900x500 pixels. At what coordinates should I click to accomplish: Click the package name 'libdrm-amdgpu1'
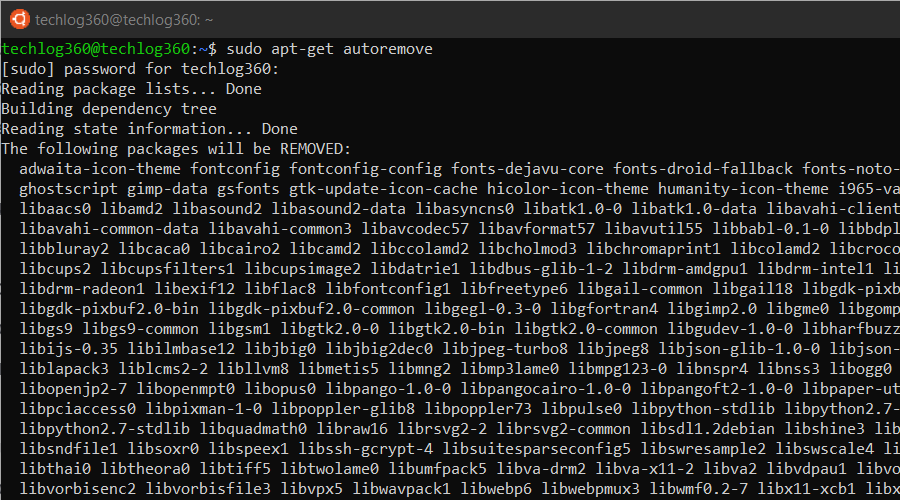pos(685,269)
